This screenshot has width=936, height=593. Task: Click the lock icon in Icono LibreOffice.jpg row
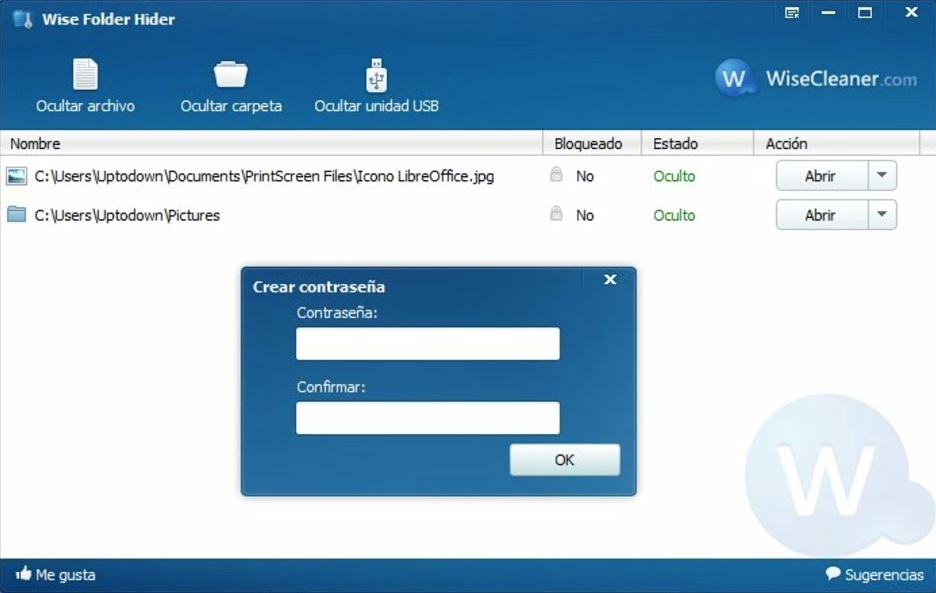coord(556,174)
